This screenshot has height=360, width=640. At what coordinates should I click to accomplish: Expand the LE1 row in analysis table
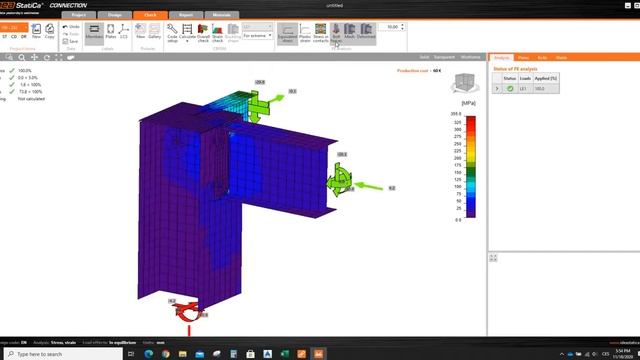(497, 89)
